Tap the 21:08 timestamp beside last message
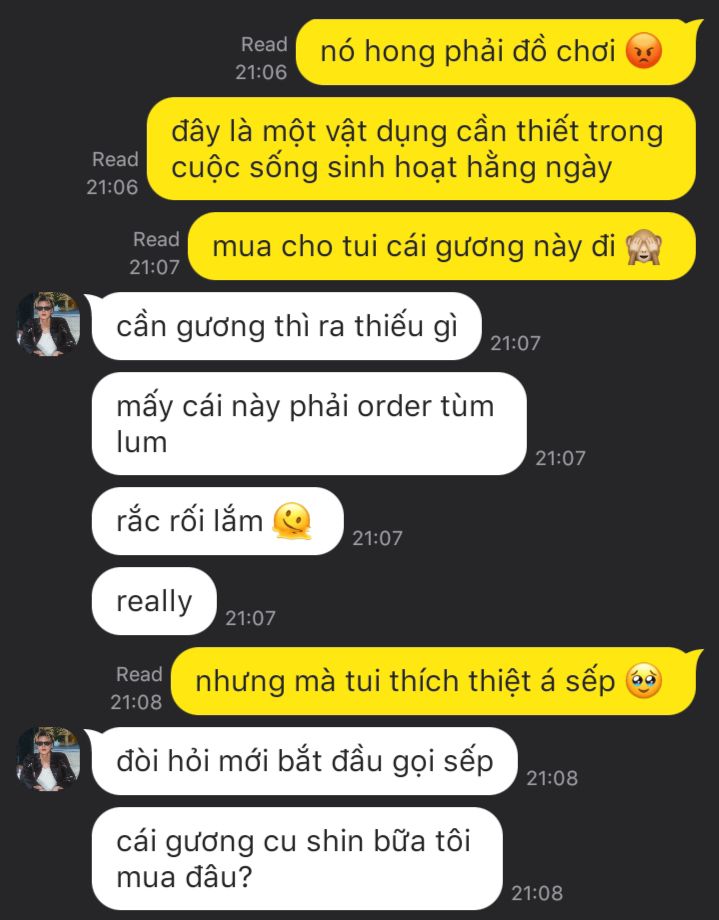The image size is (719, 920). (537, 893)
